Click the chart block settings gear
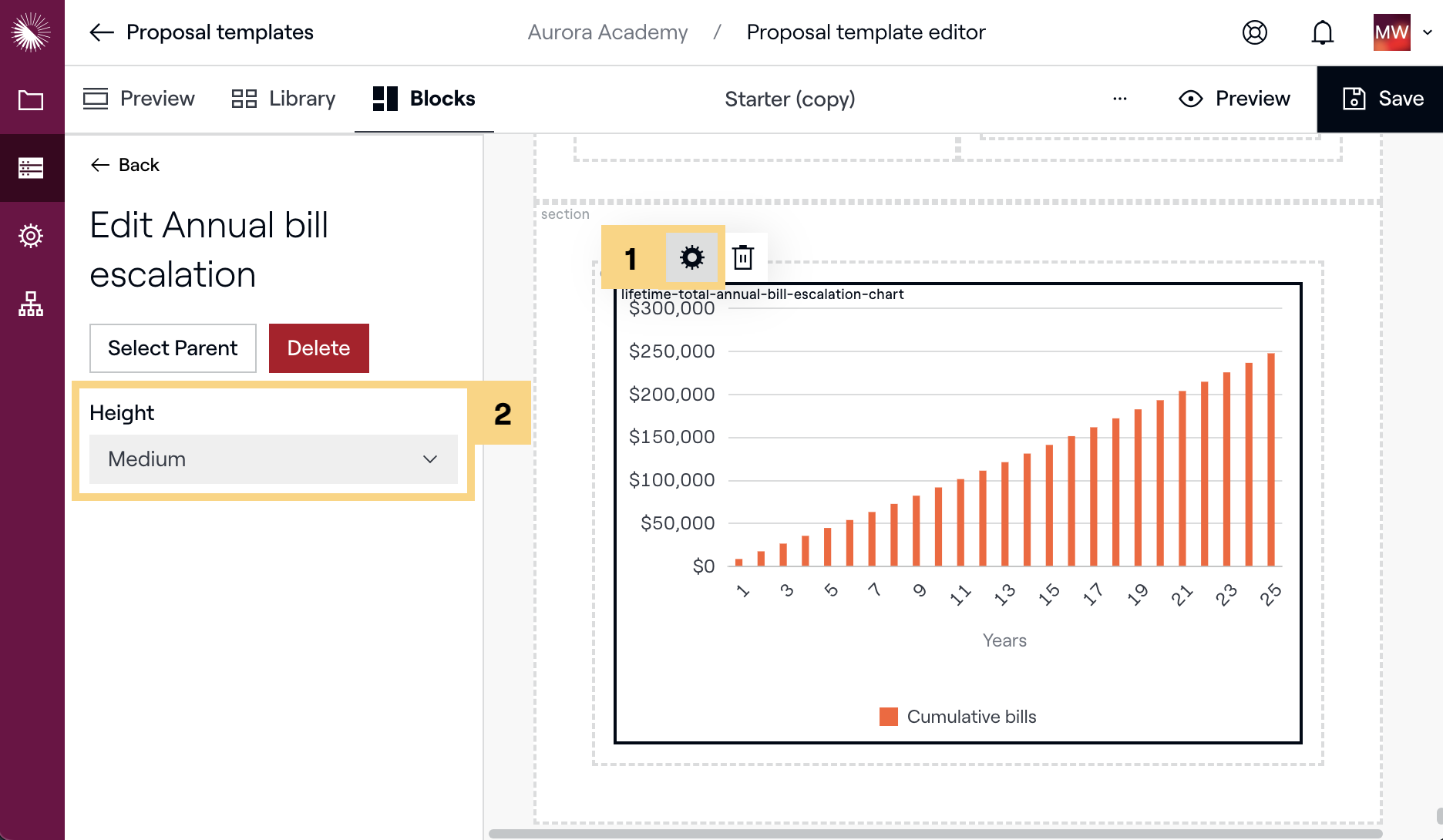1443x840 pixels. coord(691,257)
